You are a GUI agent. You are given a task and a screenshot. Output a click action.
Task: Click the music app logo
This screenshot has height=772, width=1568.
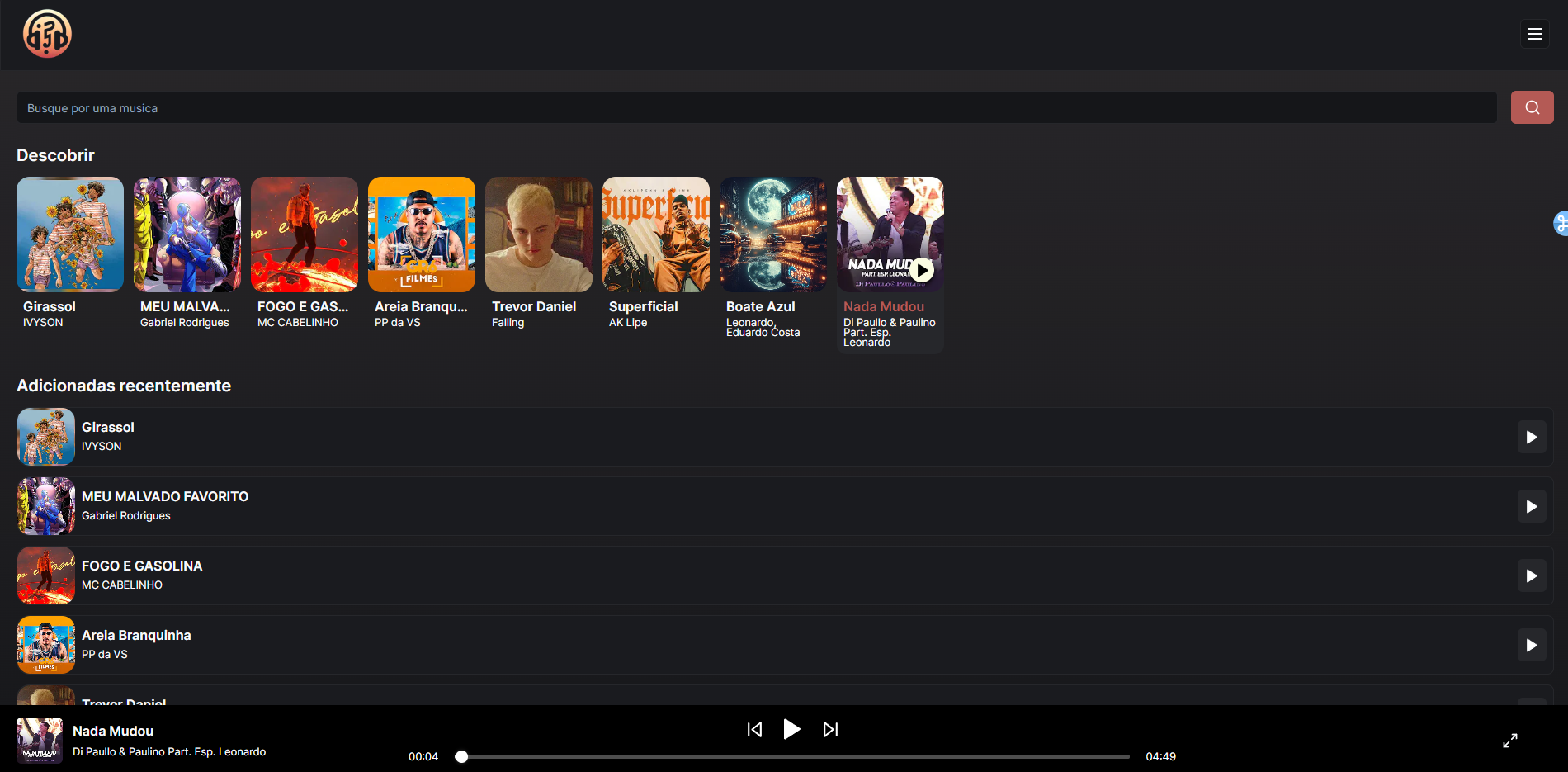[47, 34]
